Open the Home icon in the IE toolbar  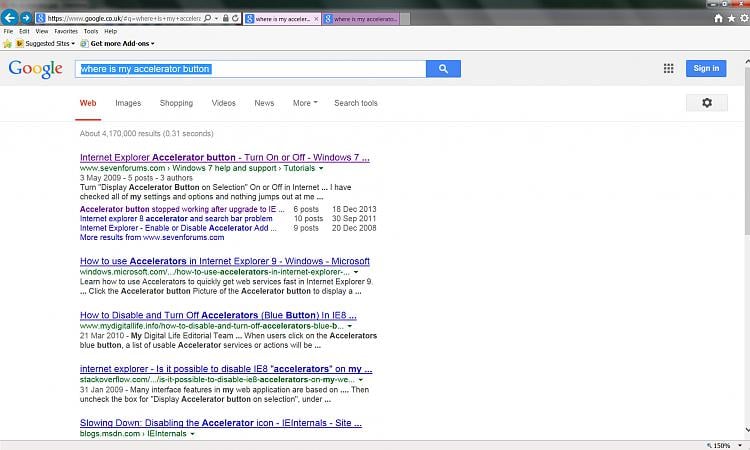click(718, 18)
